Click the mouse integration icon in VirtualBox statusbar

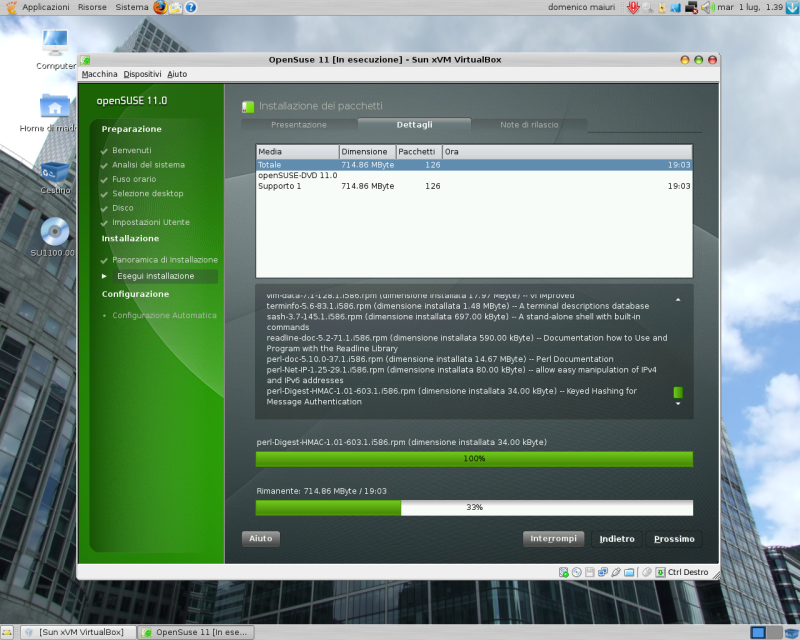[645, 572]
